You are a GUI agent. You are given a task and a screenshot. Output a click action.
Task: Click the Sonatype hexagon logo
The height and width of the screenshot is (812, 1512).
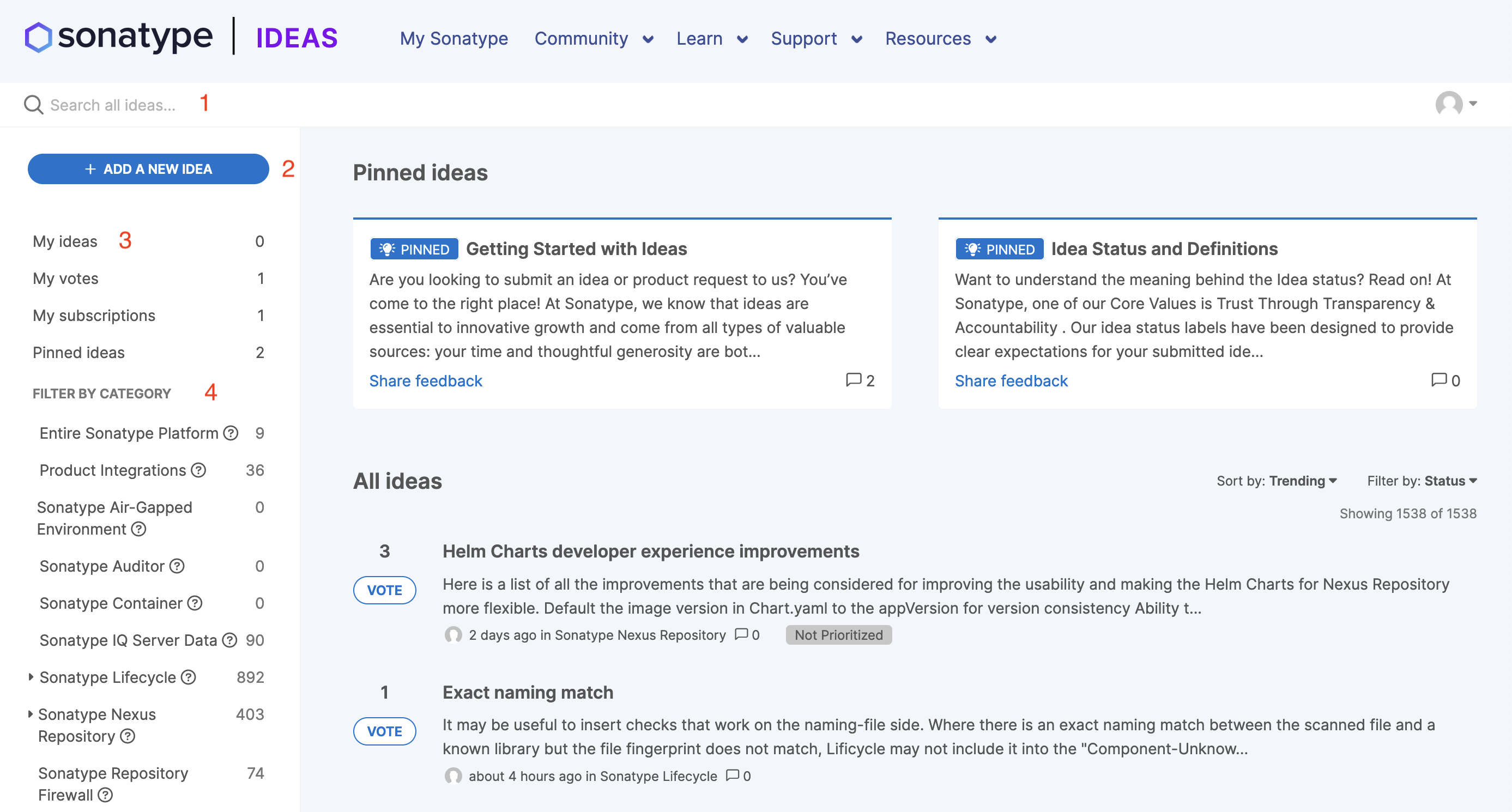(x=39, y=38)
